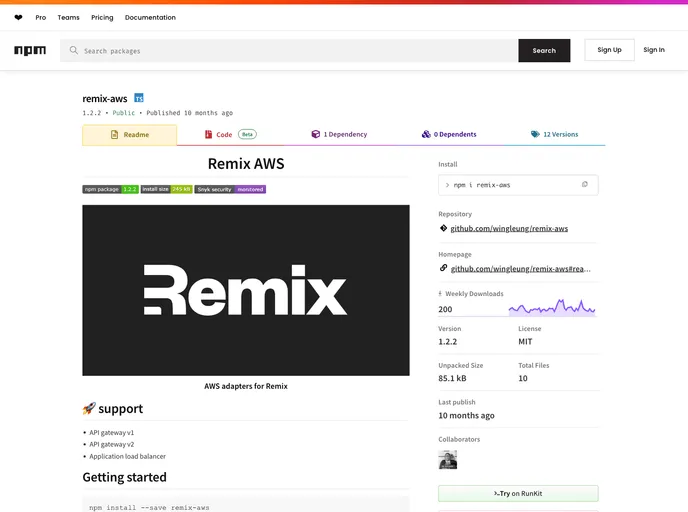Open the 12 Versions tab
688x512 pixels.
click(x=554, y=134)
